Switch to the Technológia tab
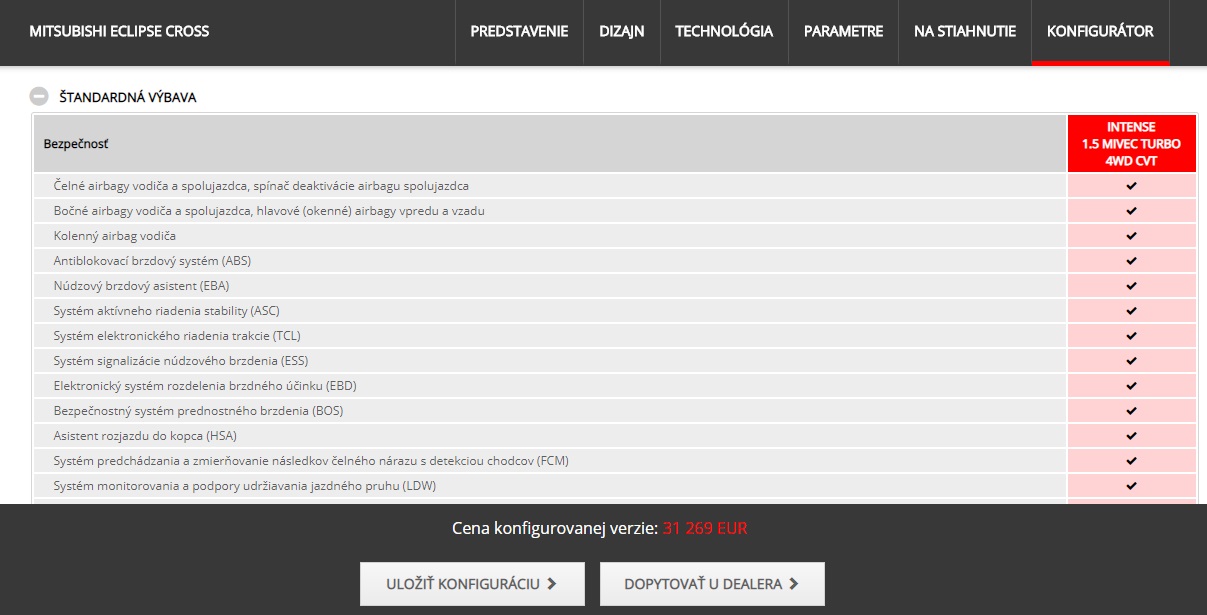 tap(724, 31)
